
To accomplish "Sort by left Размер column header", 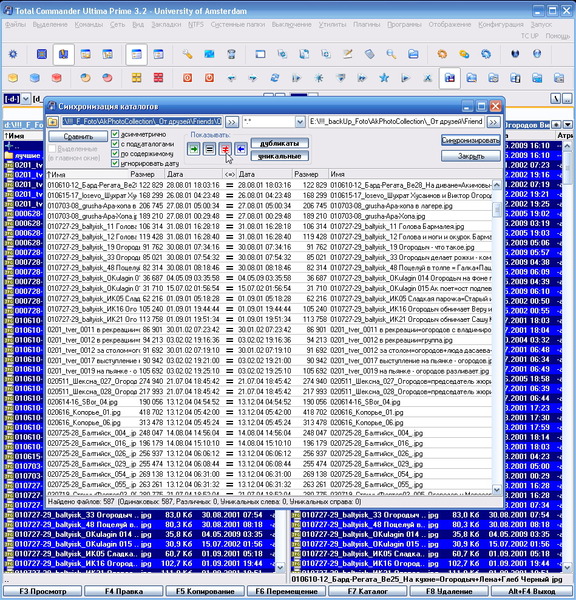I will [x=147, y=174].
